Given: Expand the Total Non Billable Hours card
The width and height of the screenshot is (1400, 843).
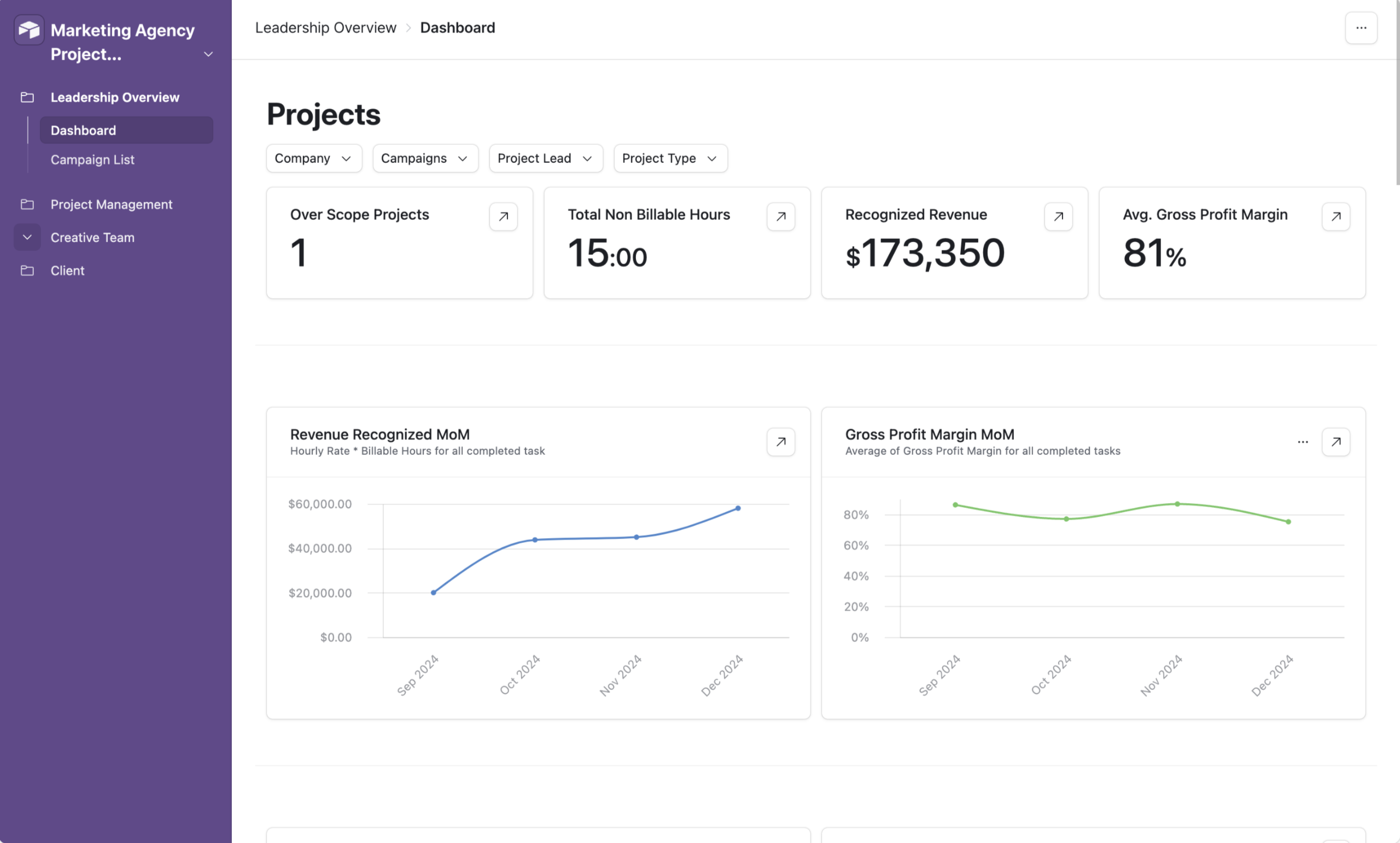Looking at the screenshot, I should pyautogui.click(x=781, y=216).
